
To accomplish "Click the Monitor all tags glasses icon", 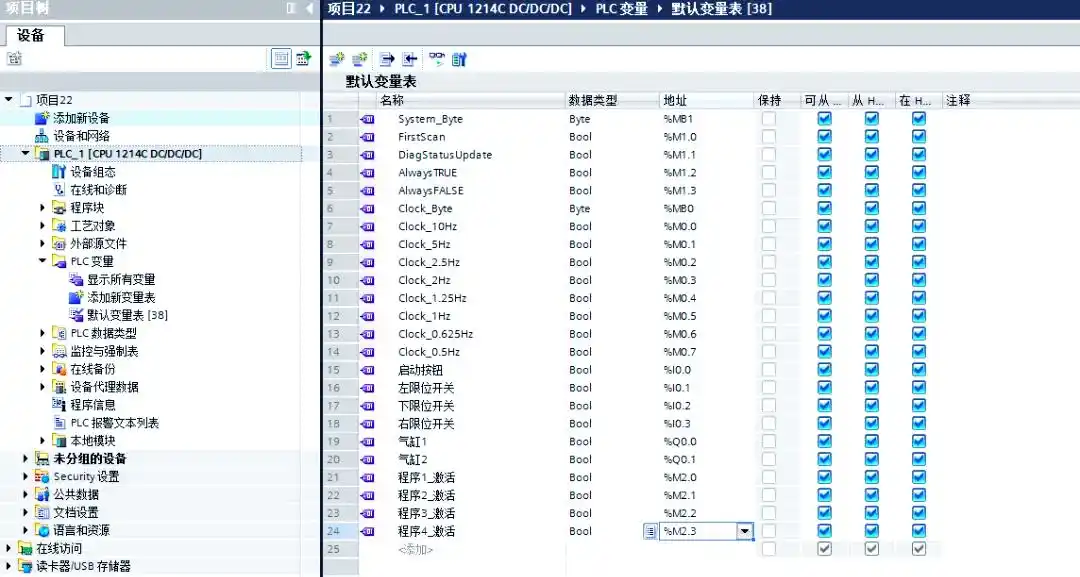I will tap(437, 58).
